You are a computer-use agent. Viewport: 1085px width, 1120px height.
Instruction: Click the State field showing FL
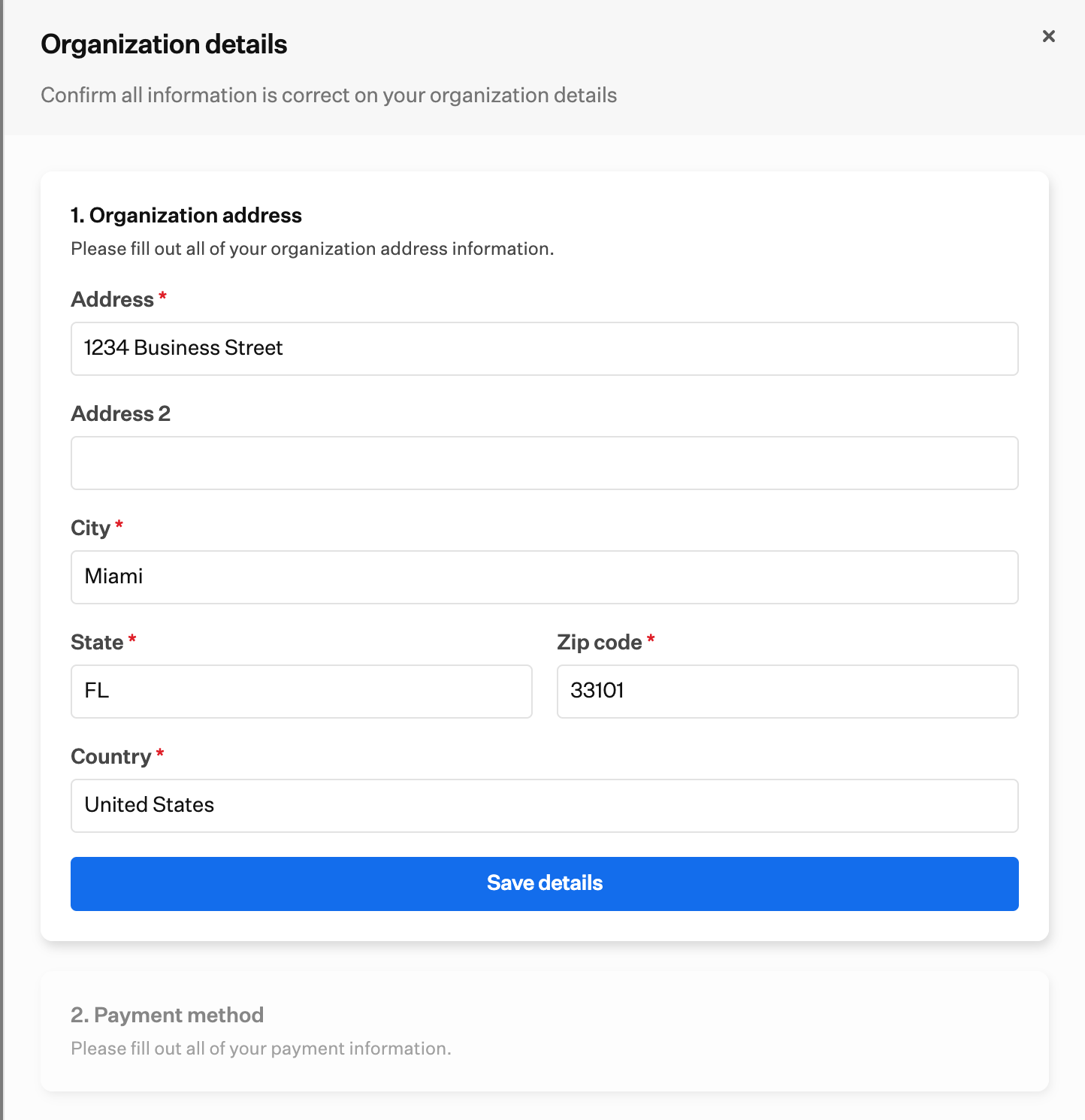[301, 692]
